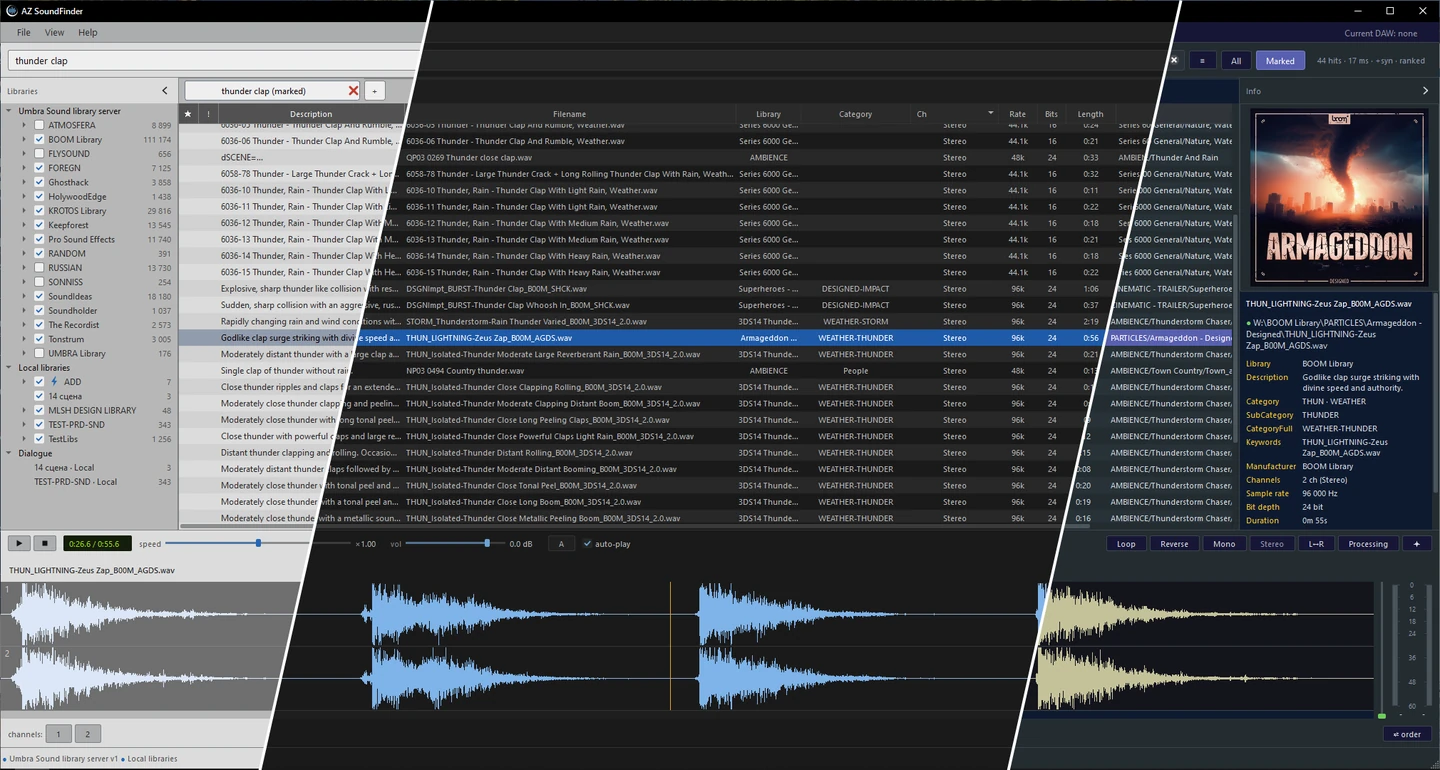Disable the TestLibs checkbox
The image size is (1440, 770).
pos(39,439)
